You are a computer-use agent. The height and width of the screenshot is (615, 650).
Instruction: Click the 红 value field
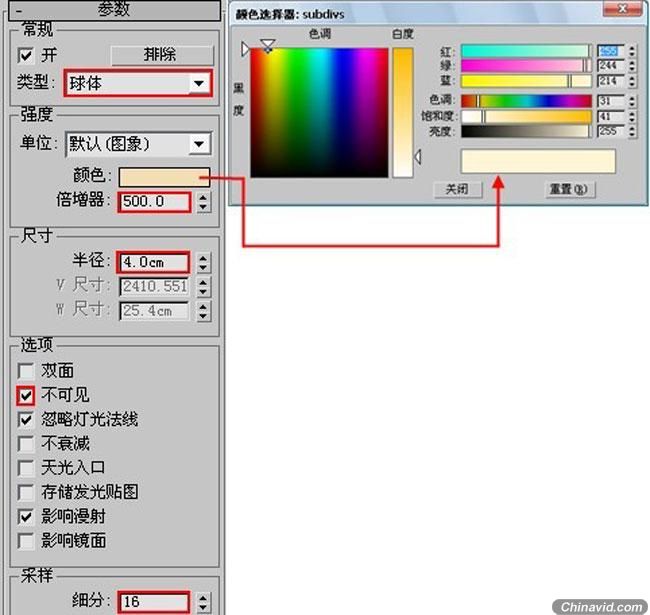coord(611,51)
